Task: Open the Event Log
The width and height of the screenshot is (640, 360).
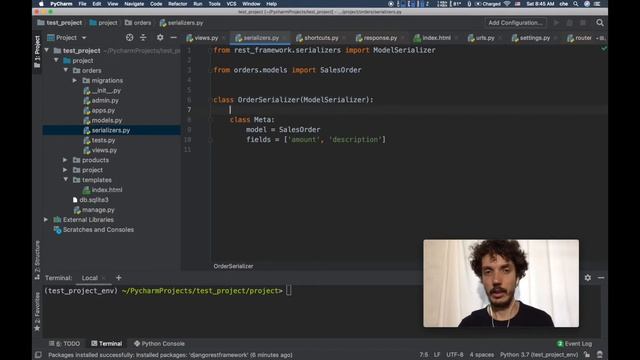Action: 575,344
